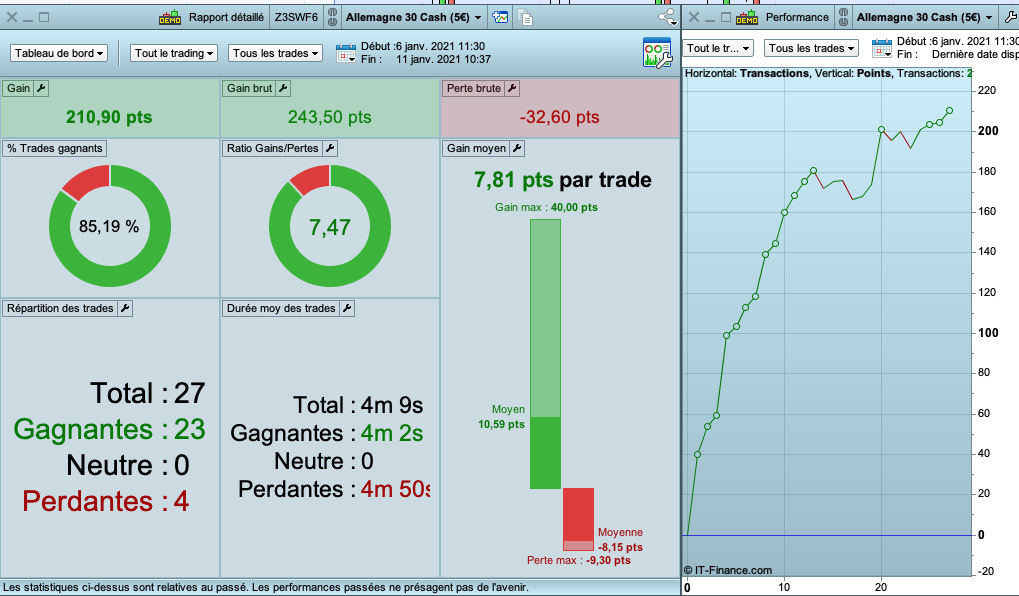Open calendar date picker in Rapport détaillé toolbar
1019x596 pixels.
(x=346, y=53)
